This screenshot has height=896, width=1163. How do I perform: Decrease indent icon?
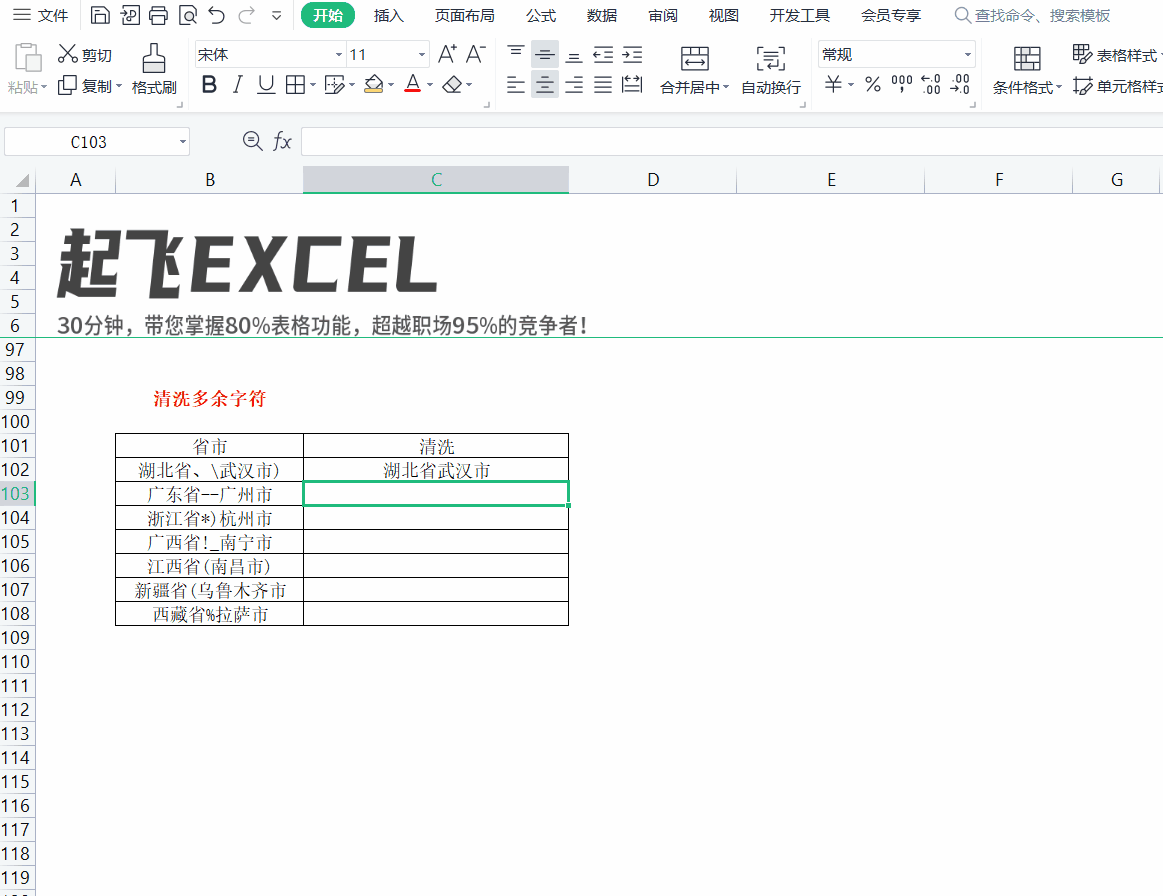[603, 54]
